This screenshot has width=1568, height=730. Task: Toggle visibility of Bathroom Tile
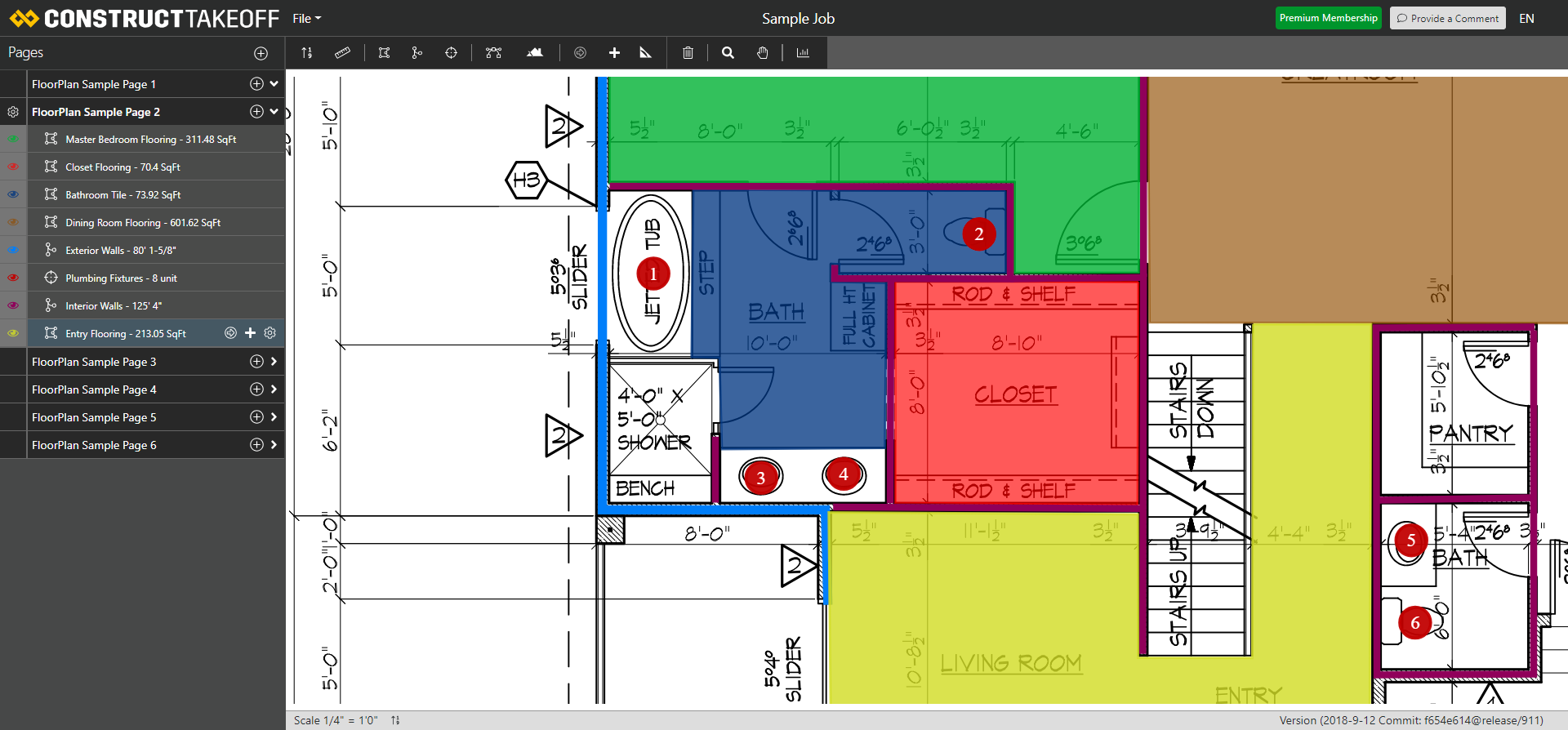13,195
